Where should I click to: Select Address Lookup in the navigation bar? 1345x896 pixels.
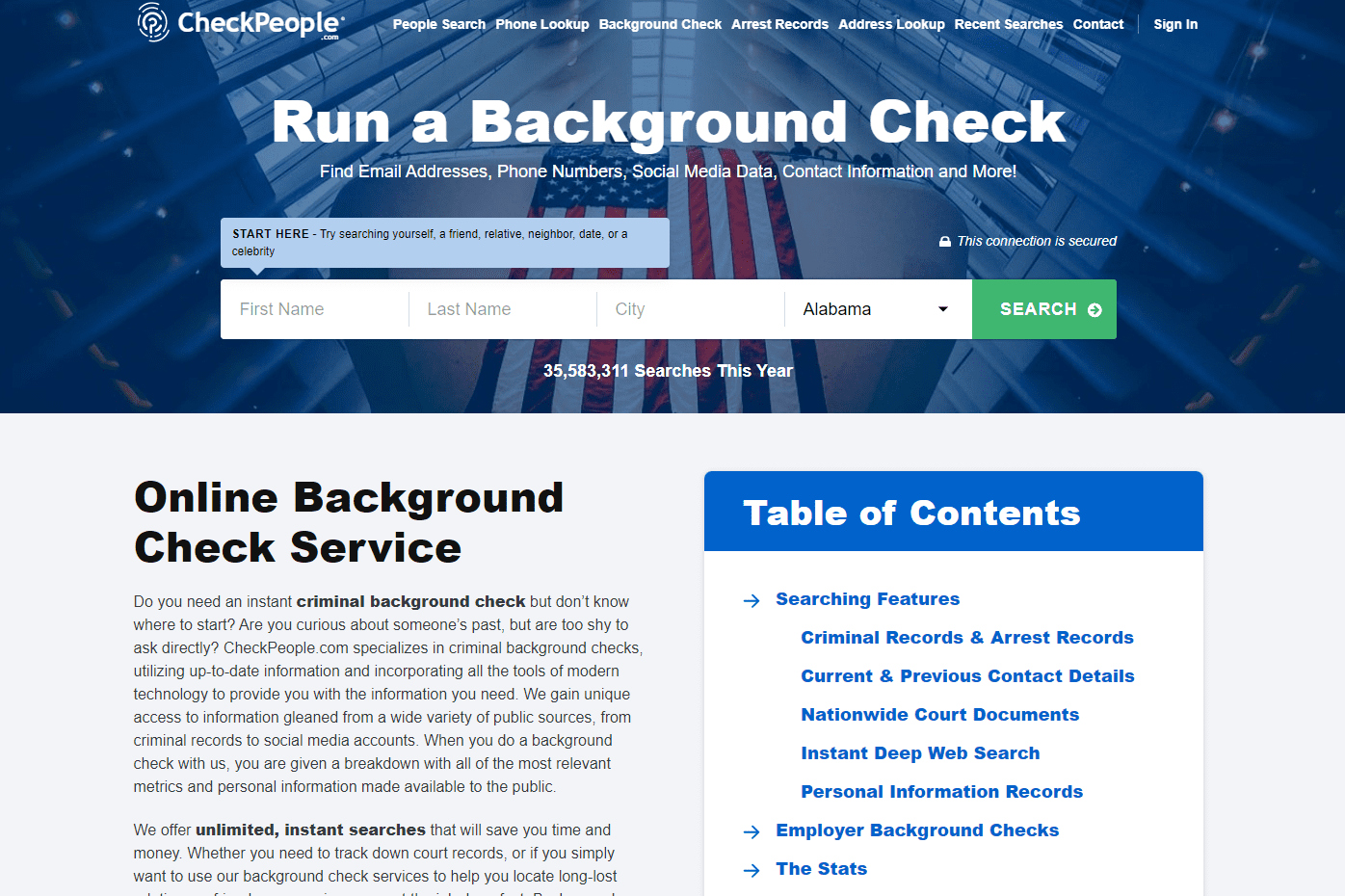[x=891, y=24]
